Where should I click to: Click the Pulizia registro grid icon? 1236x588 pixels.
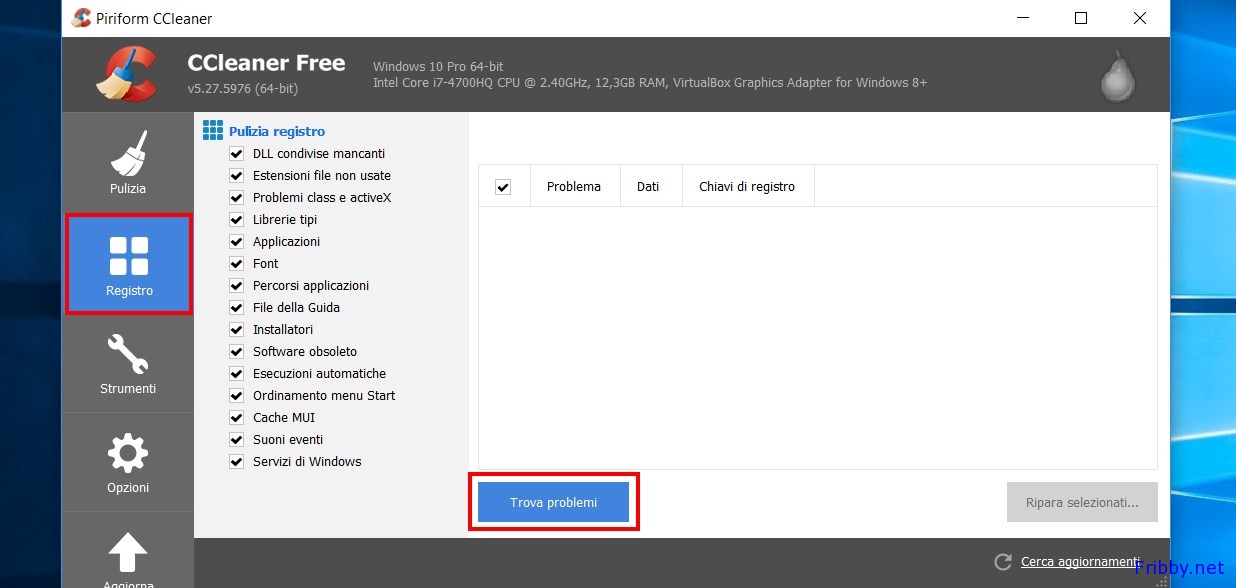pos(213,130)
